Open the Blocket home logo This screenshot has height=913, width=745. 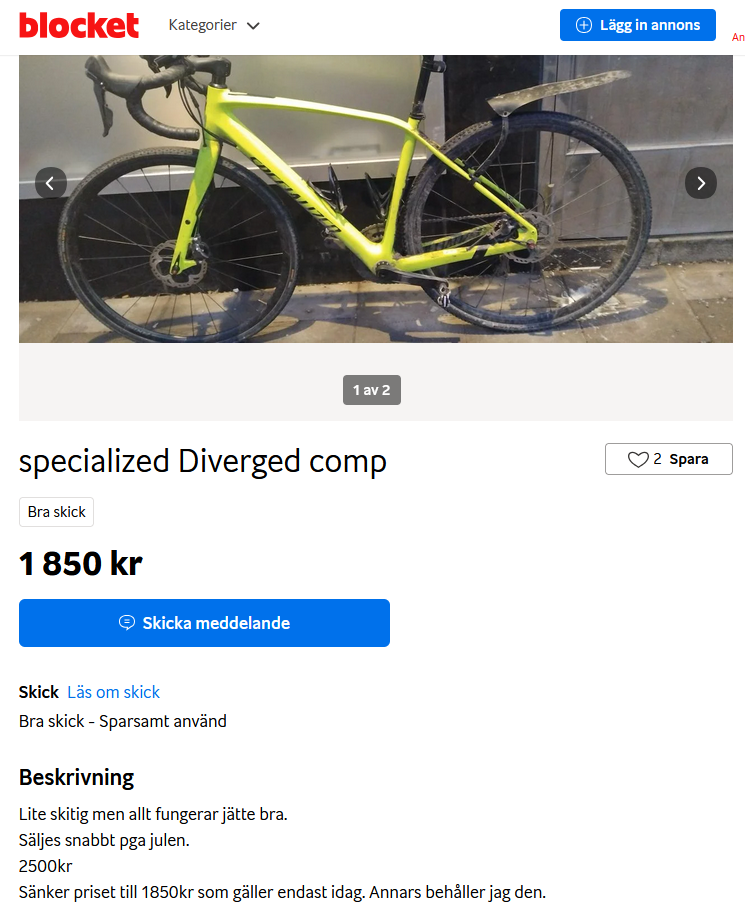[x=79, y=26]
